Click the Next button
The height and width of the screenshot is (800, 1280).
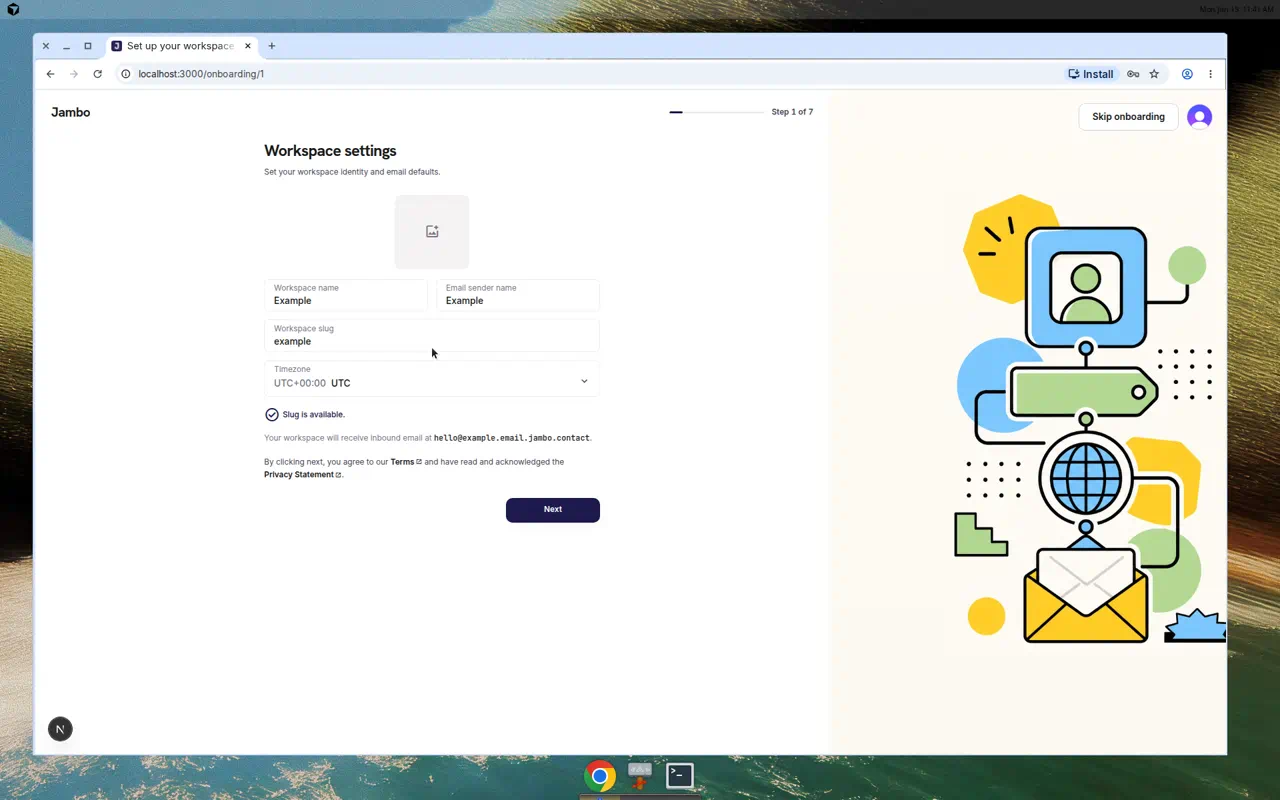tap(553, 510)
